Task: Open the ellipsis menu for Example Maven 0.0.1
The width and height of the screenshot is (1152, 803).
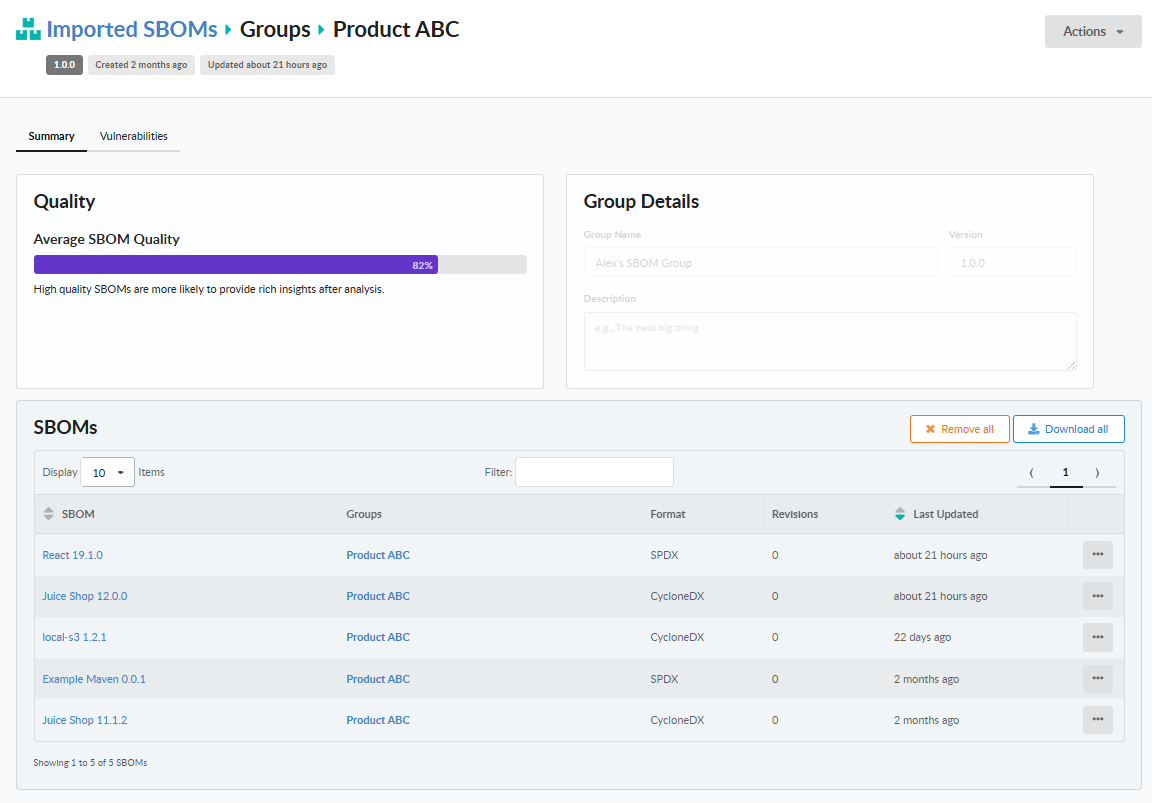Action: tap(1097, 678)
